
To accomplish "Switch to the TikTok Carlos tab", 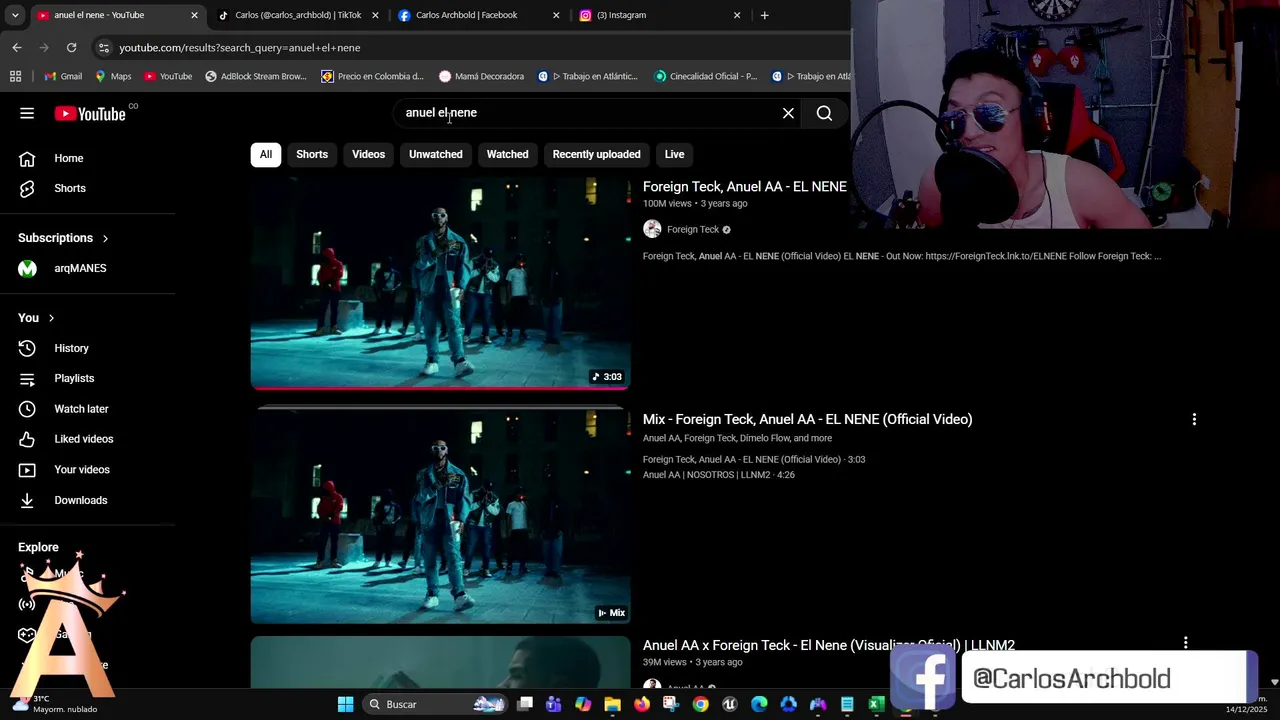I will click(298, 15).
